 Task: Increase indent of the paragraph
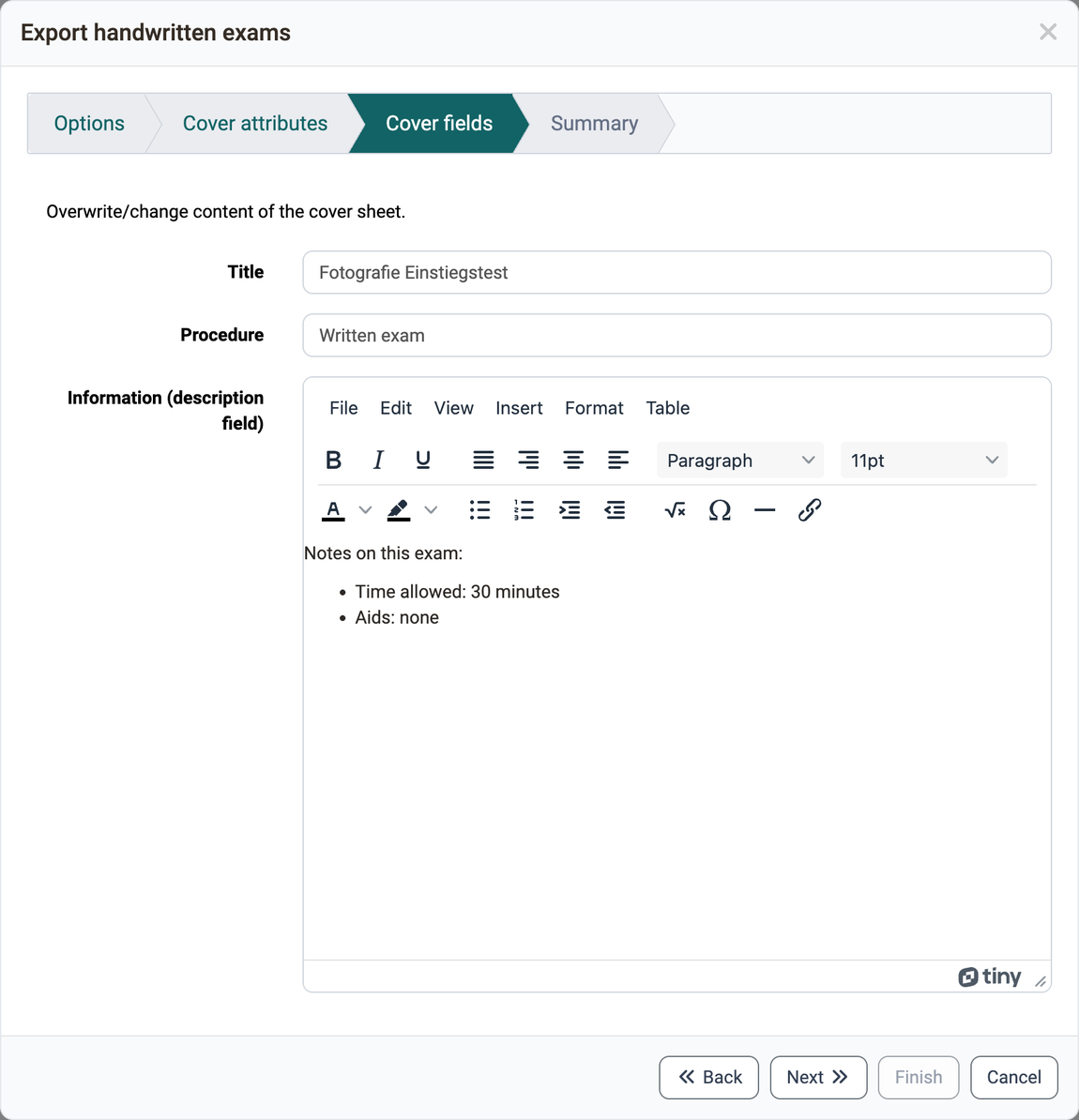[x=570, y=510]
